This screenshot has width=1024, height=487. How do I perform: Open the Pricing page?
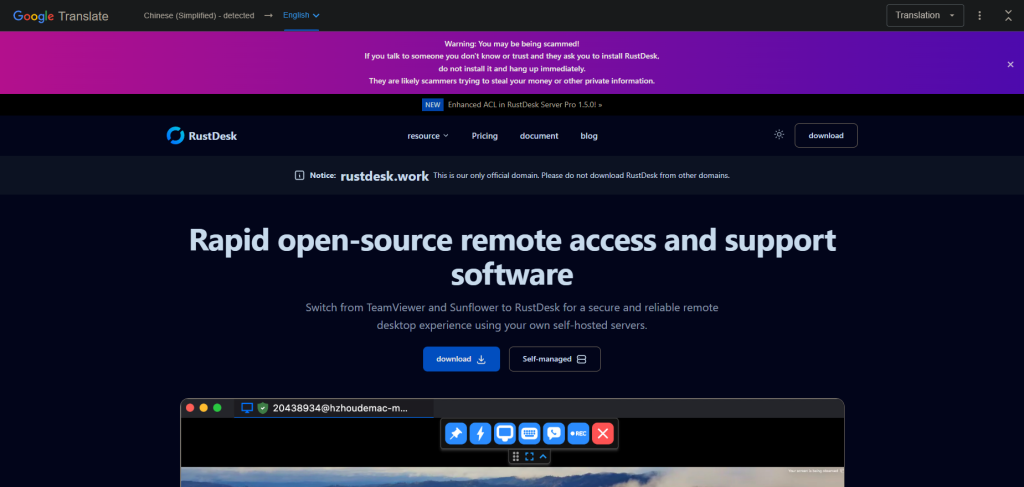tap(485, 136)
